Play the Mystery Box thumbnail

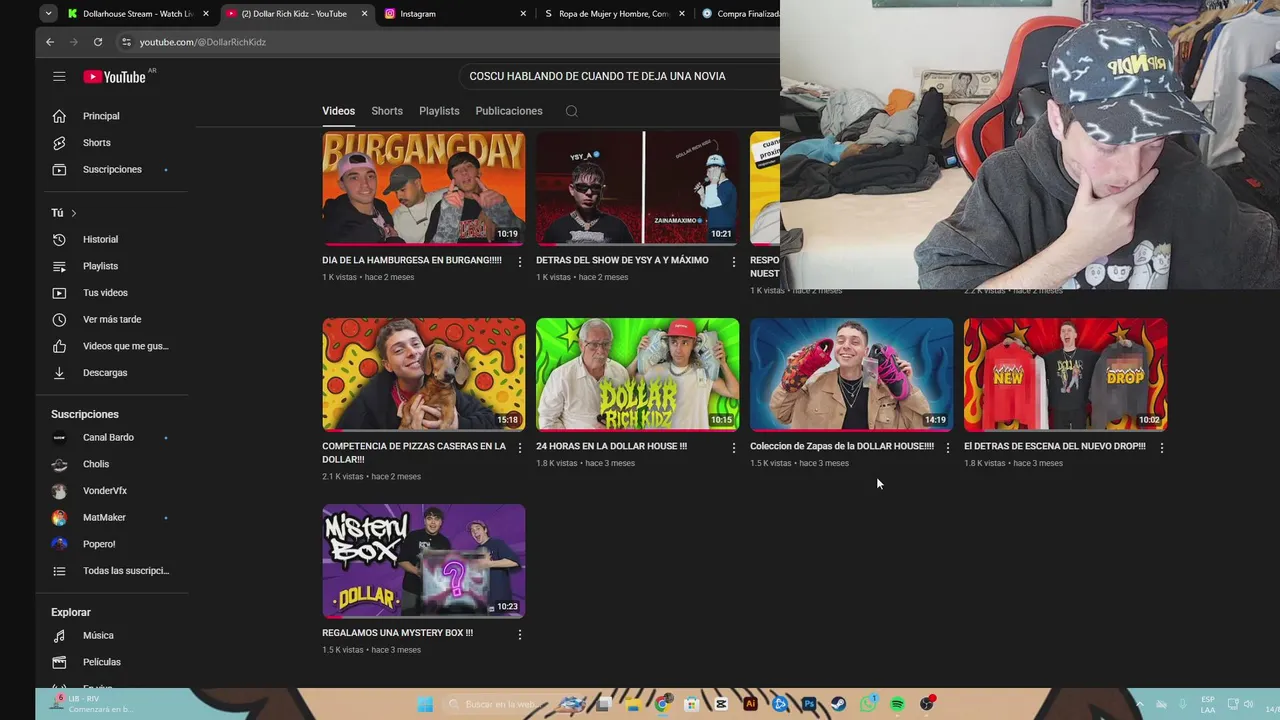click(x=423, y=561)
